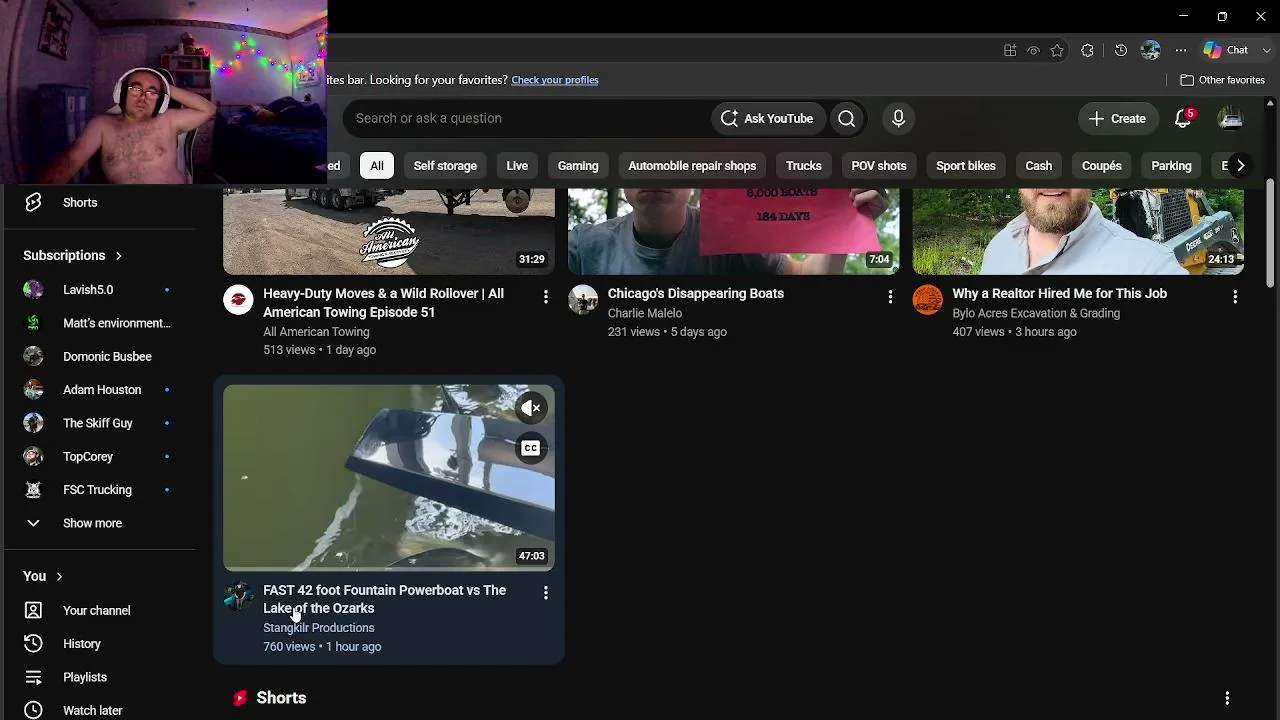Show next filter chips with the right arrow
The width and height of the screenshot is (1280, 720).
[x=1240, y=166]
